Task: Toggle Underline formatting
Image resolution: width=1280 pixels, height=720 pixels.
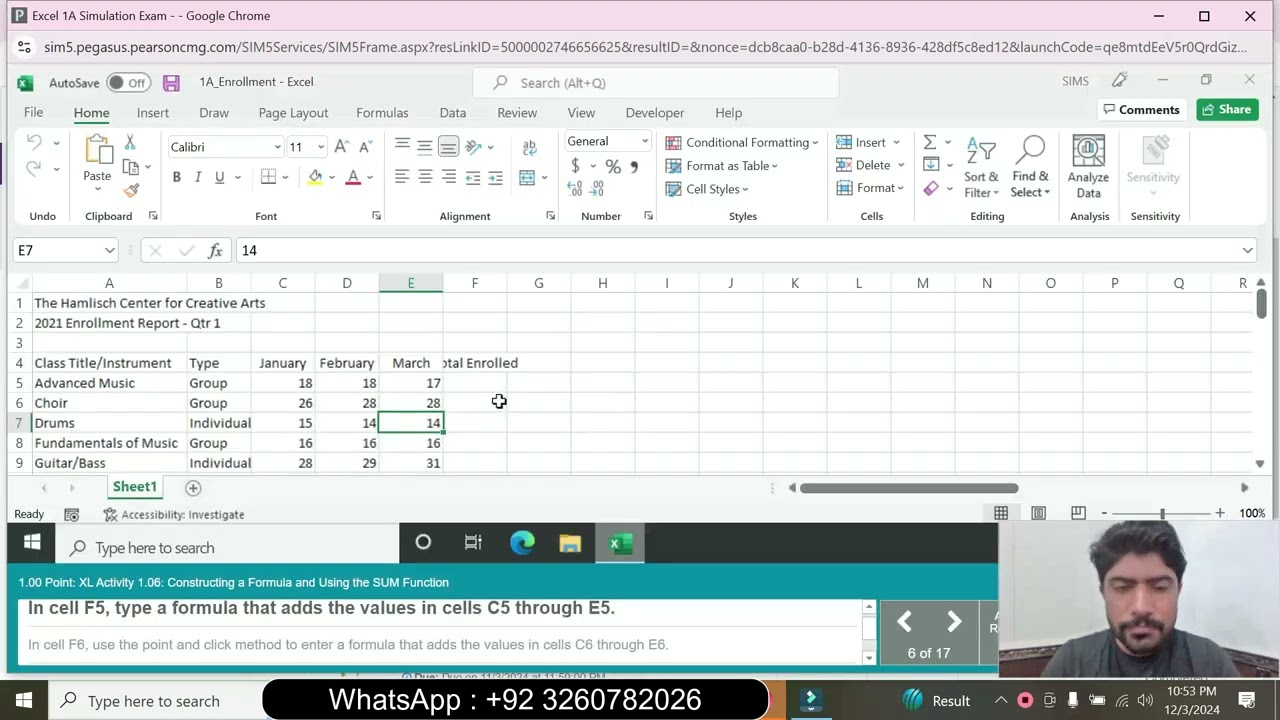Action: tap(219, 177)
